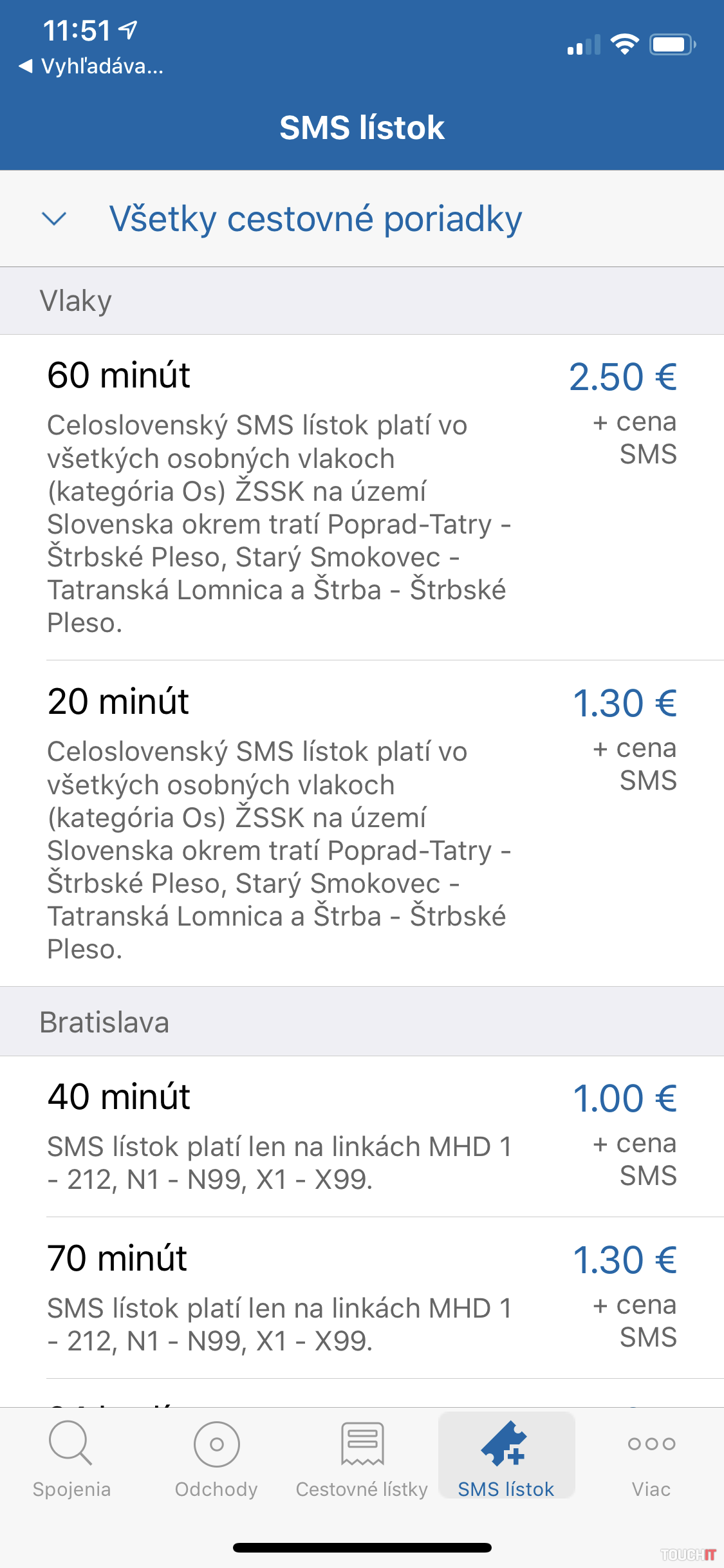724x1568 pixels.
Task: Tap the 2.50 € price label
Action: [x=623, y=377]
